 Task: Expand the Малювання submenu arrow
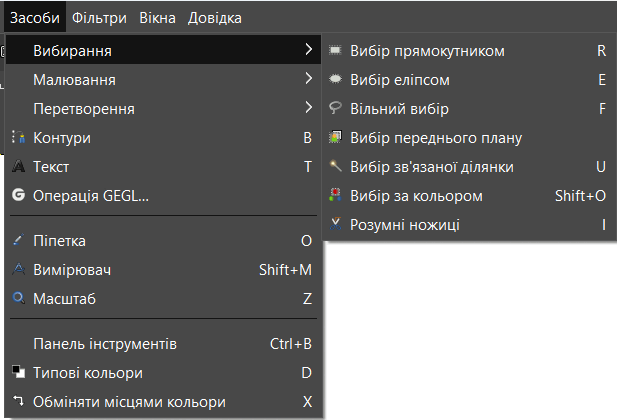pos(308,79)
